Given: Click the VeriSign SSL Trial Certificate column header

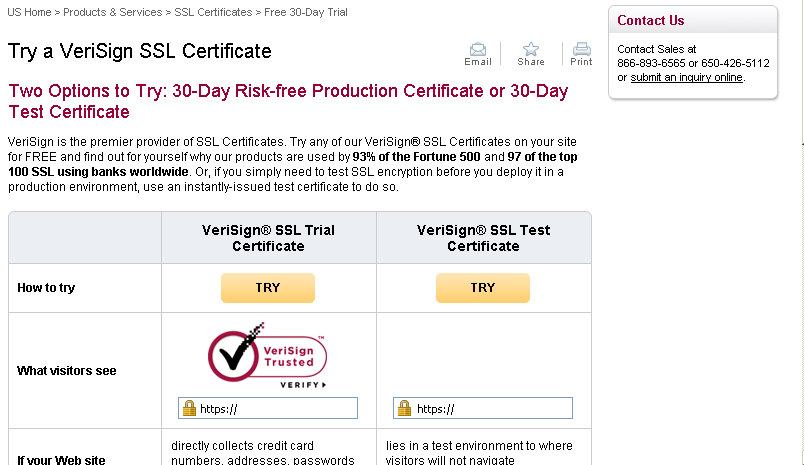Looking at the screenshot, I should coord(268,238).
